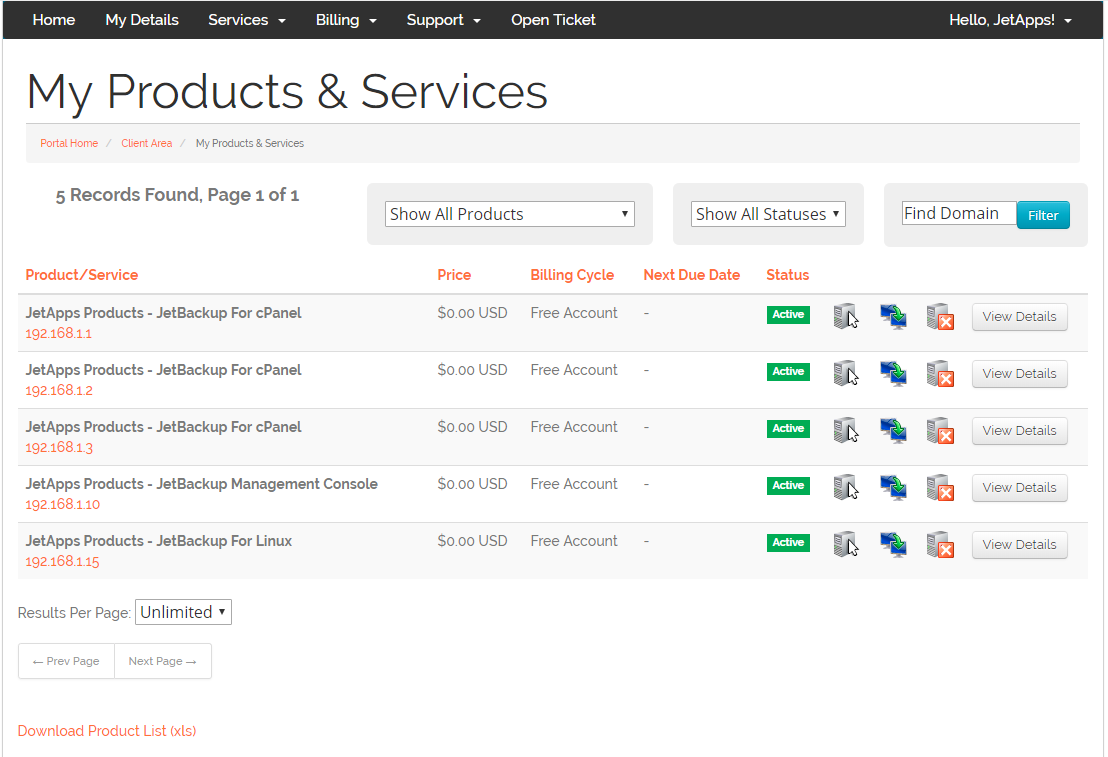The width and height of the screenshot is (1108, 757).
Task: Go to Home in navigation bar
Action: coord(54,20)
